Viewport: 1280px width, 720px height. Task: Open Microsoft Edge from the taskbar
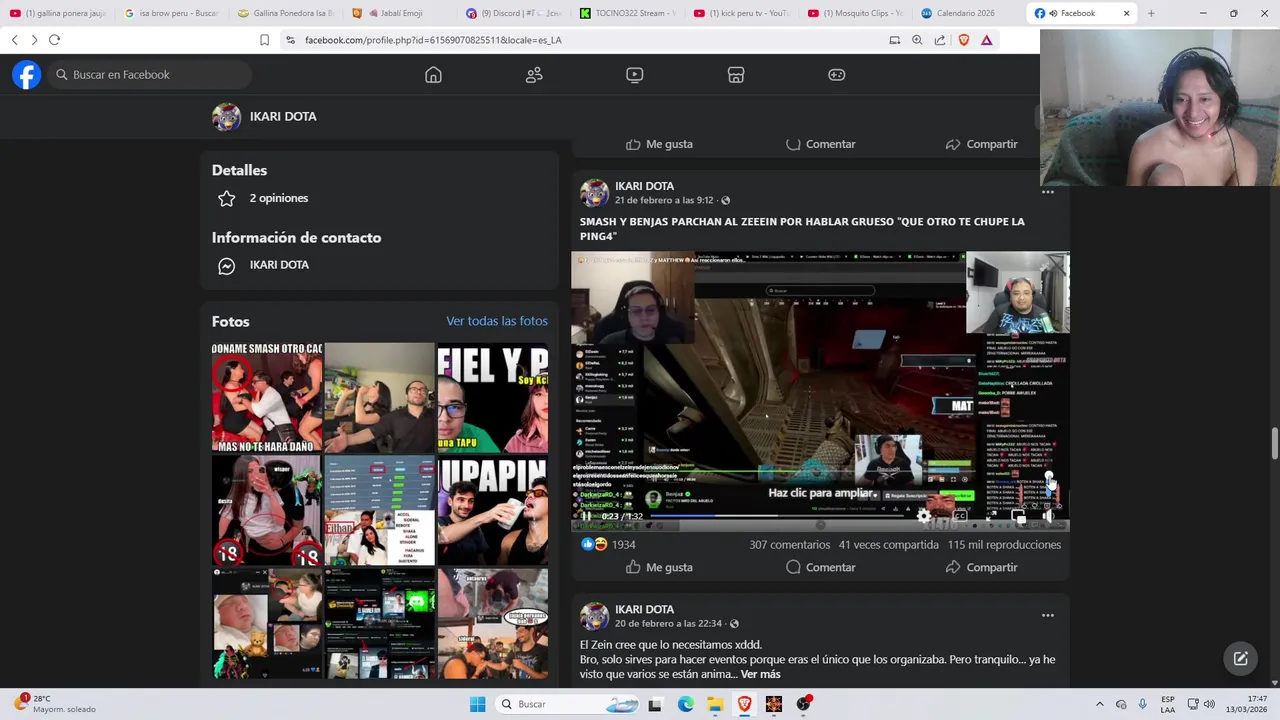point(685,704)
